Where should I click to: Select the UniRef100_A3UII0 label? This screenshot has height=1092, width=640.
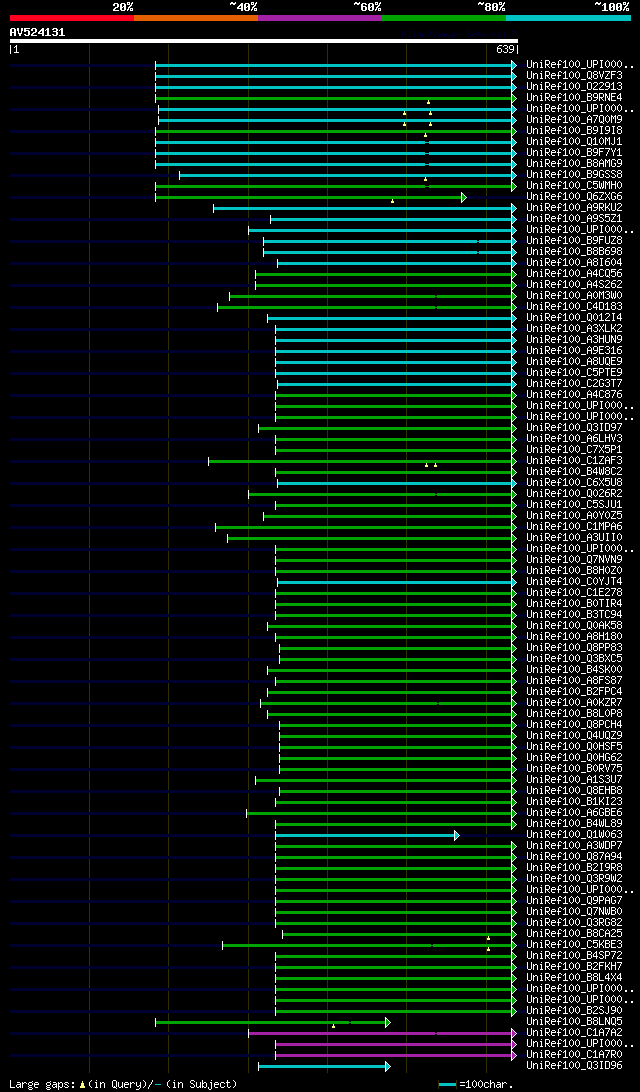click(575, 538)
